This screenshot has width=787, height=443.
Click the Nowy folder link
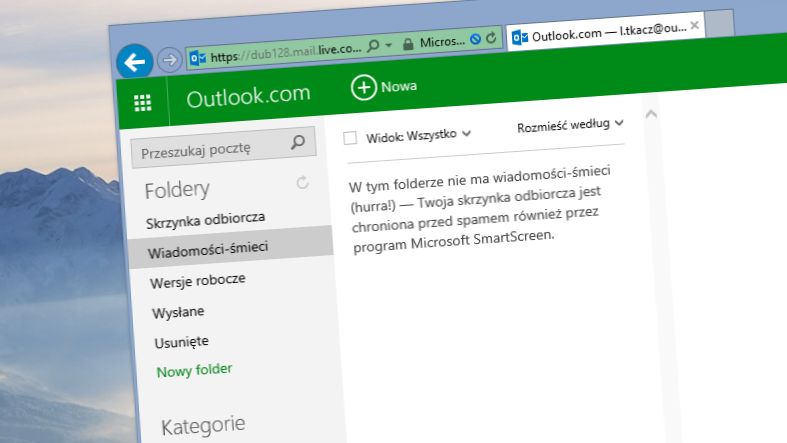[194, 371]
